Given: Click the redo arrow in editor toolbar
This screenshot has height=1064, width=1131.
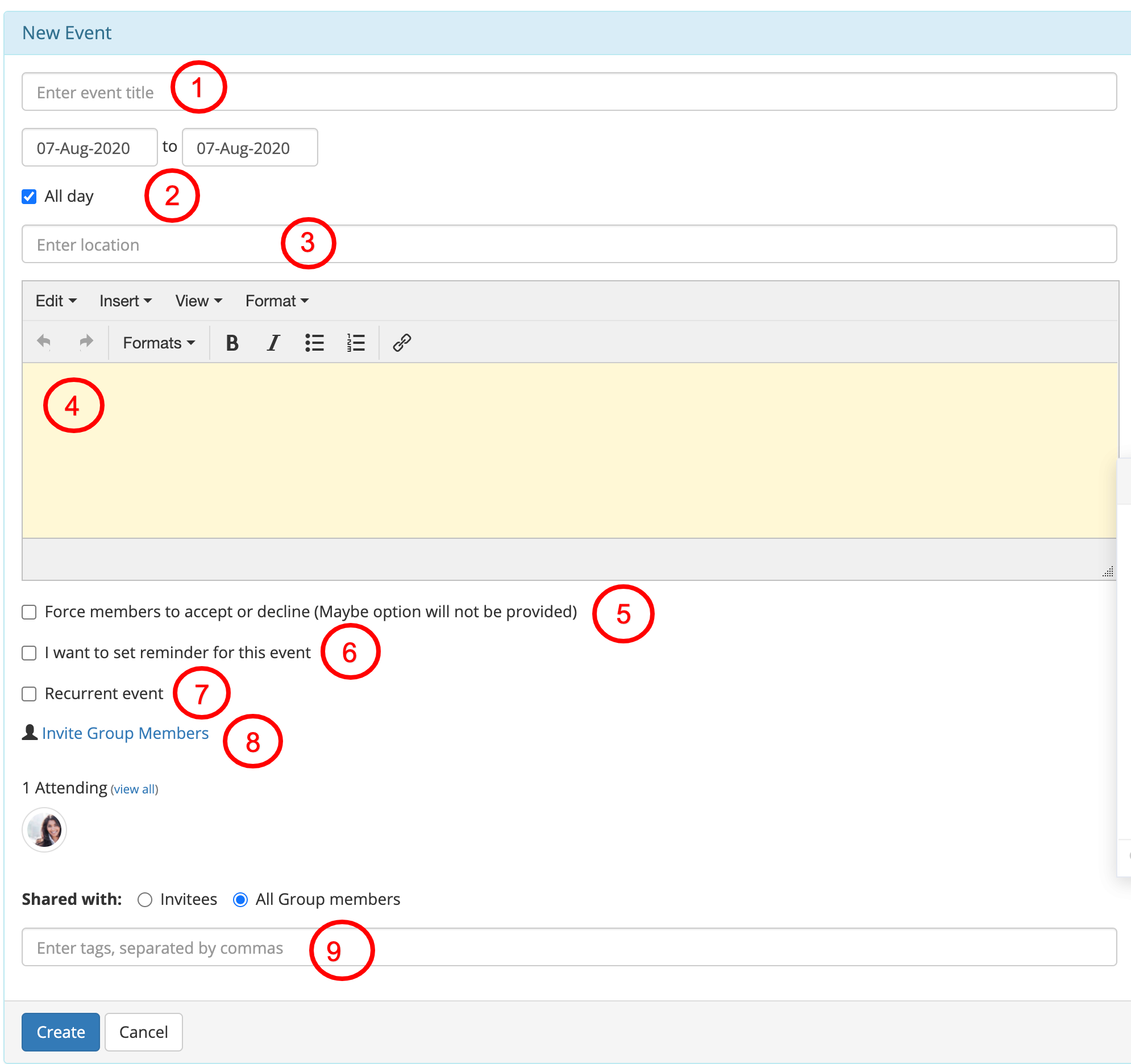Looking at the screenshot, I should [x=86, y=342].
